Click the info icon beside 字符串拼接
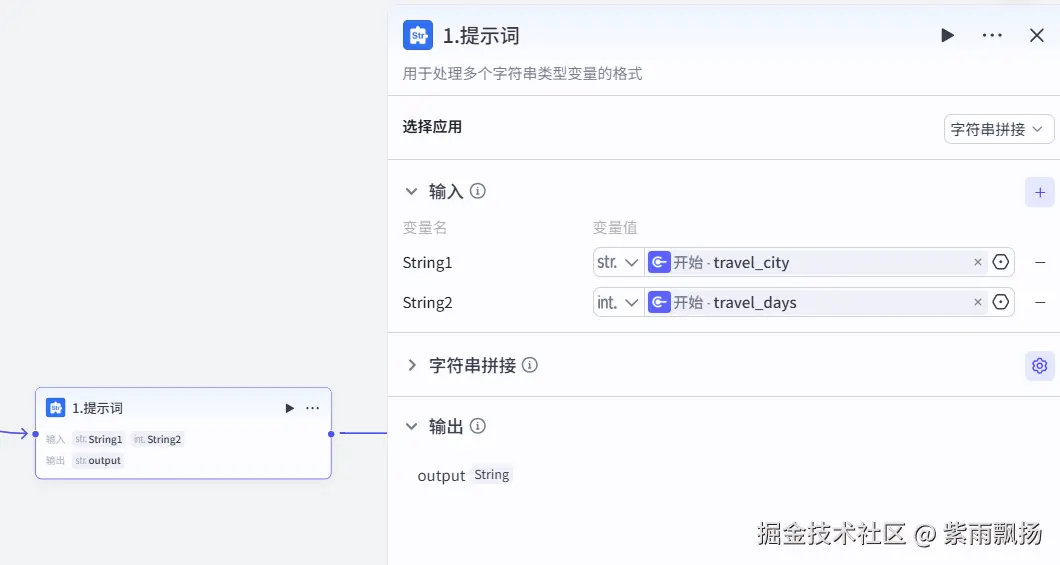 pyautogui.click(x=530, y=365)
